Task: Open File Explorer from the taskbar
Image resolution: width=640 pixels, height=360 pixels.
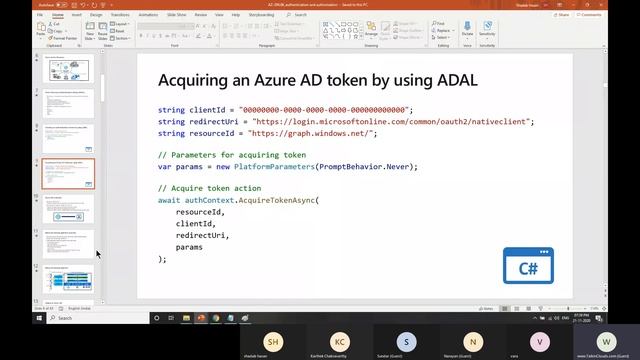Action: [187, 318]
